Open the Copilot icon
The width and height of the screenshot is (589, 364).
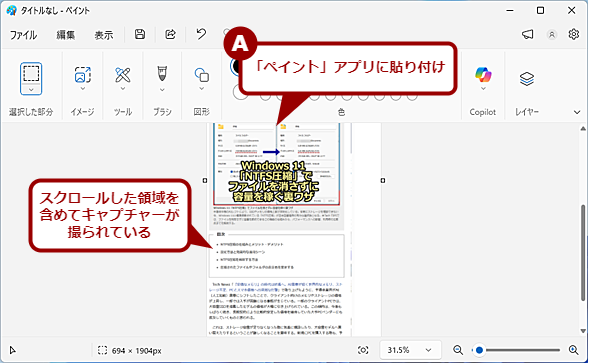pos(483,74)
